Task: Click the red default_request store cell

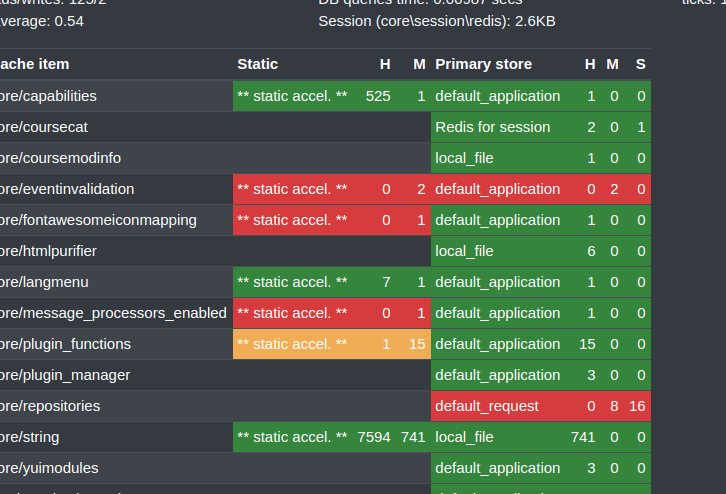Action: [540, 406]
